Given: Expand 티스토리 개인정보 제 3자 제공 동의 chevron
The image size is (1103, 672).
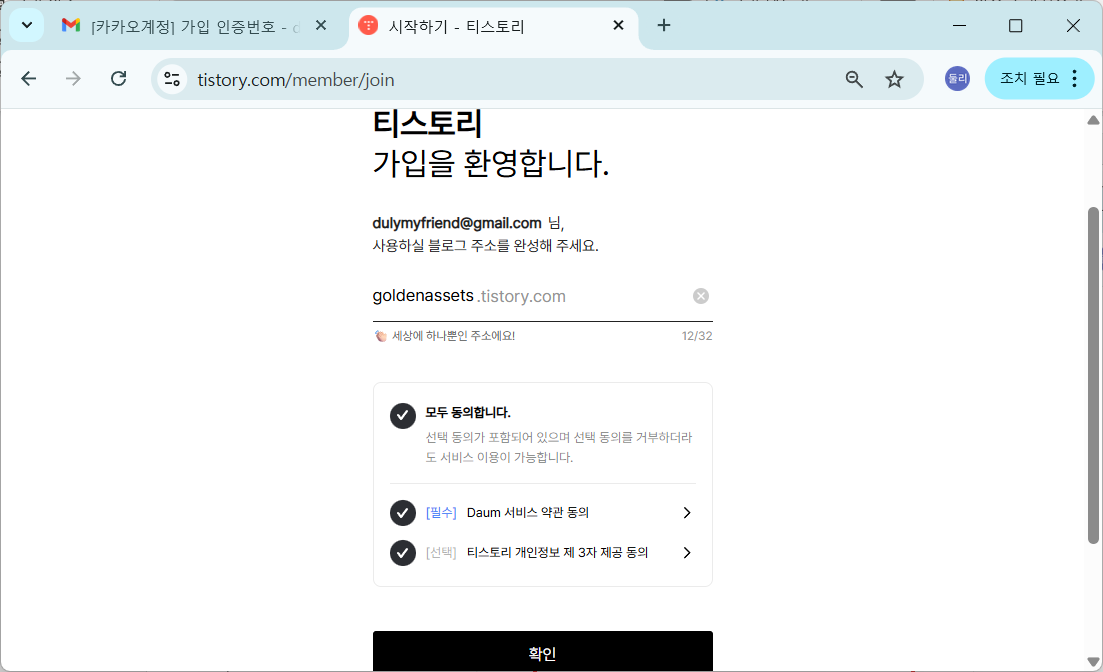Looking at the screenshot, I should 687,553.
